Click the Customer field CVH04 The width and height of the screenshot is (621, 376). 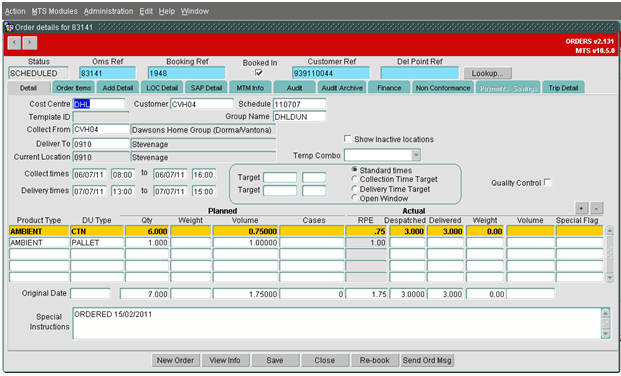(202, 104)
